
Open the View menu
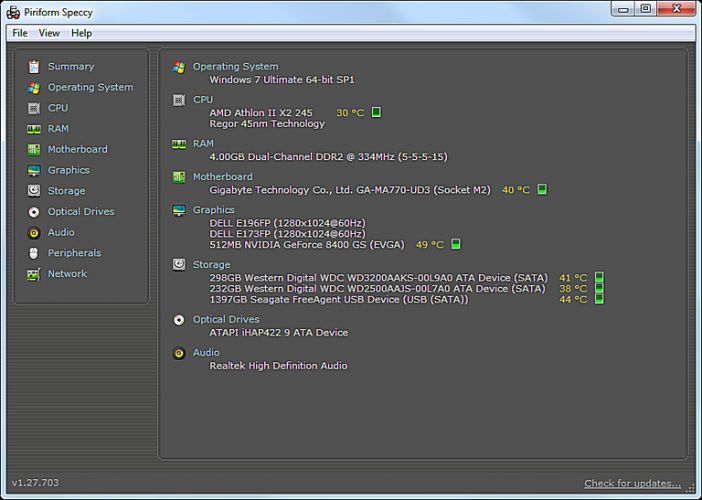(49, 33)
